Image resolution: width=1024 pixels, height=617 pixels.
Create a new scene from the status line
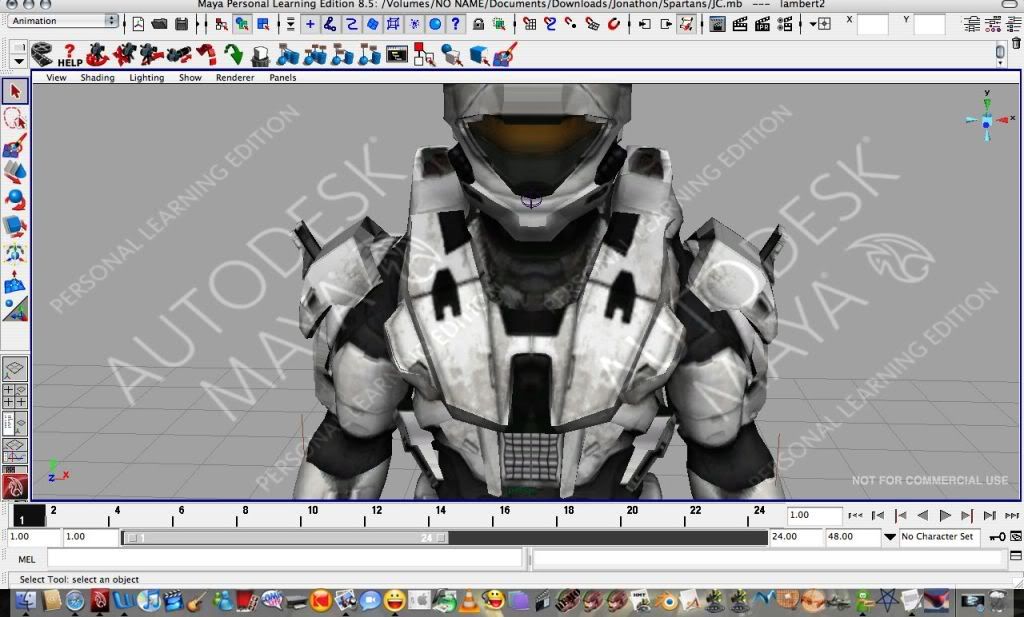138,24
